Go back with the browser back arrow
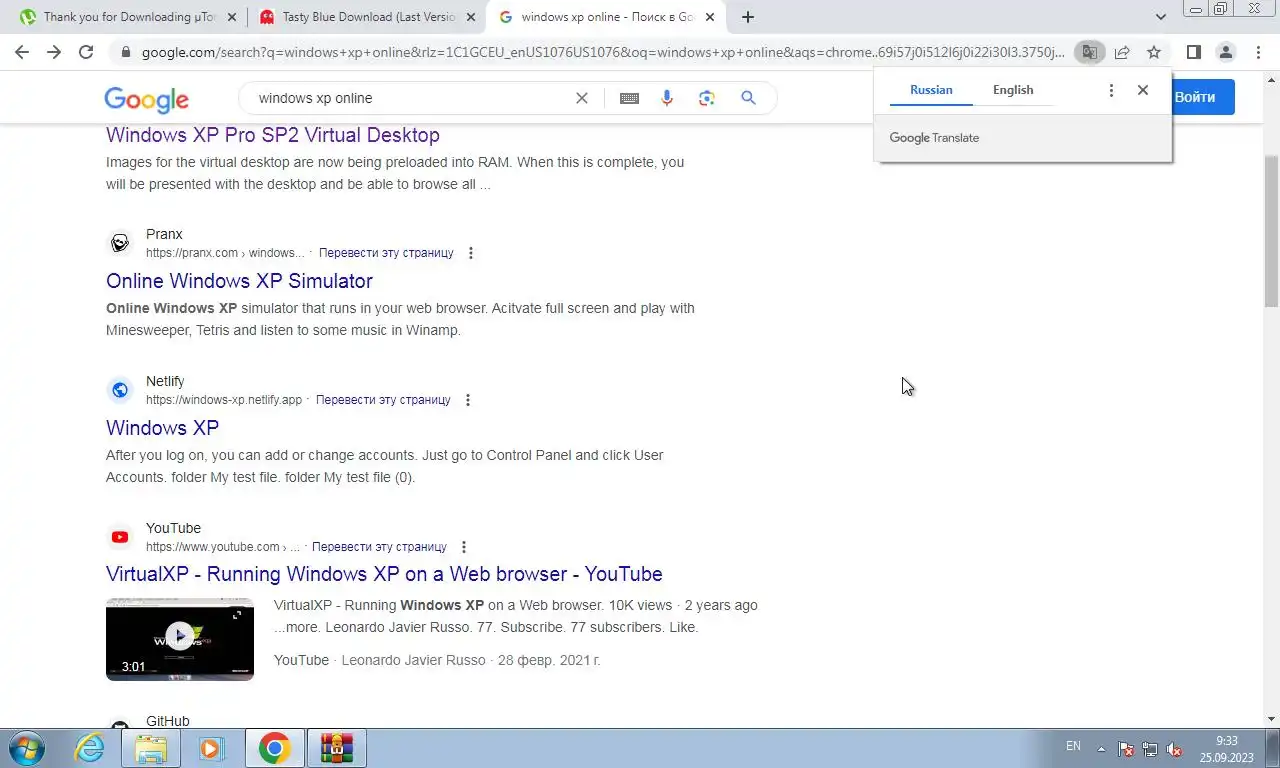1280x768 pixels. [22, 52]
